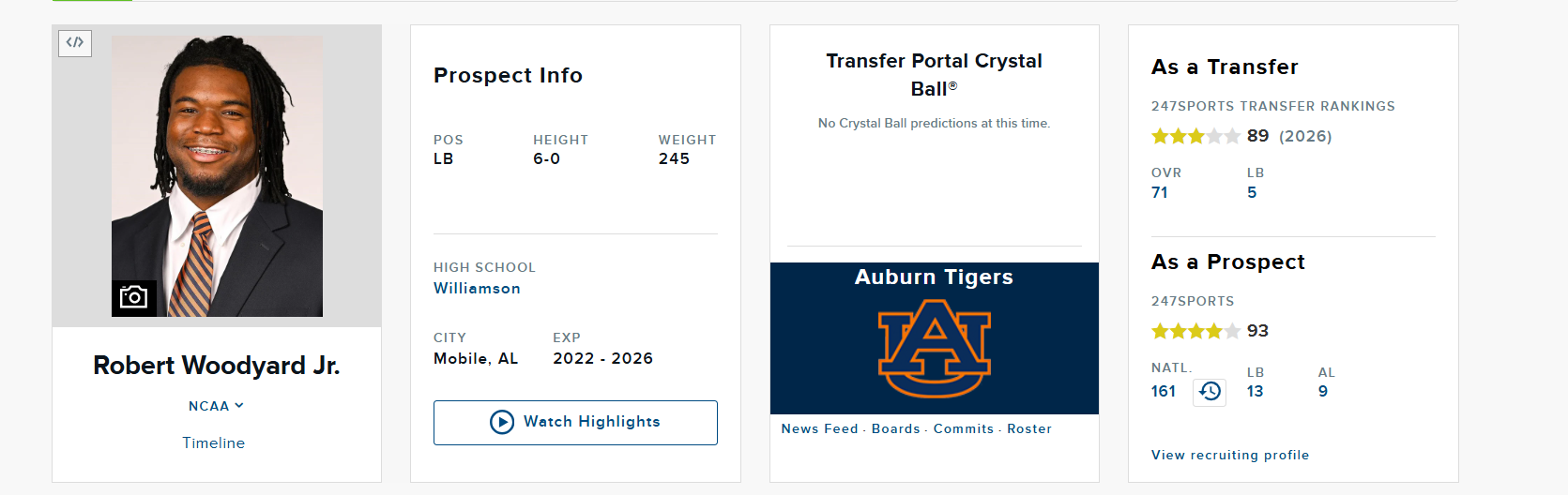Click View recruiting profile link

pos(1229,455)
